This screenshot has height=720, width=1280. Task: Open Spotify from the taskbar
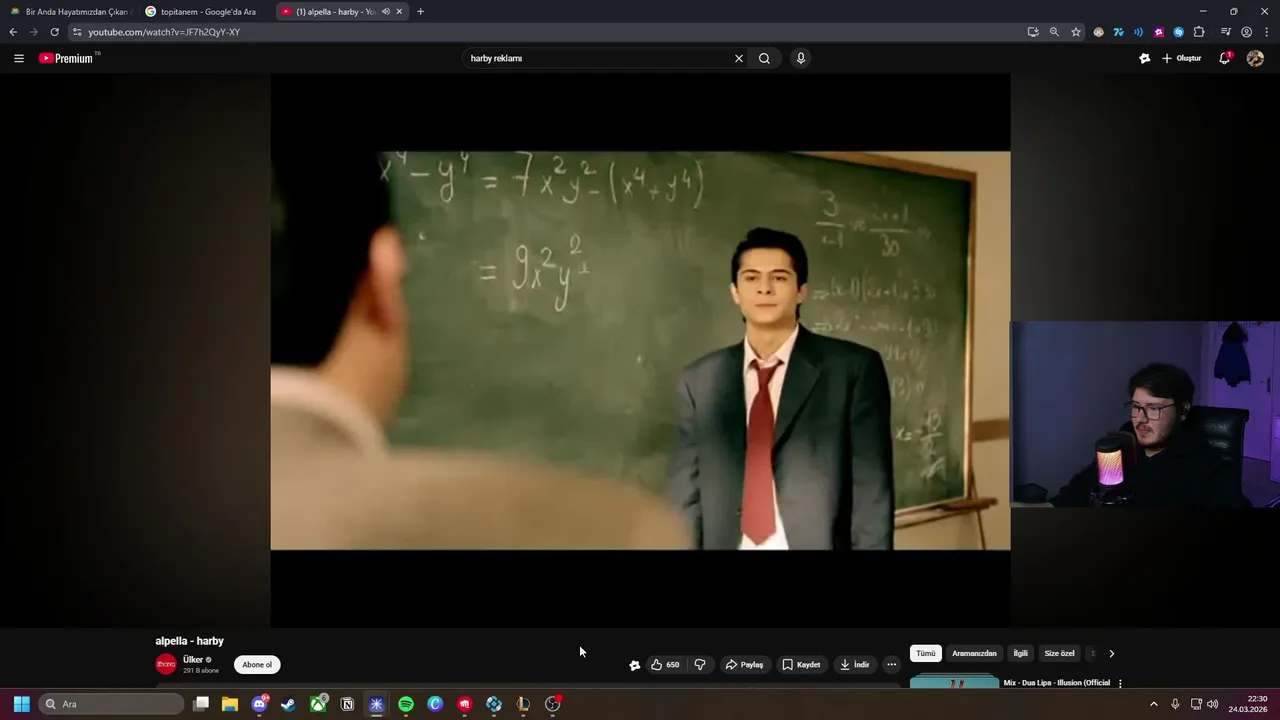406,704
